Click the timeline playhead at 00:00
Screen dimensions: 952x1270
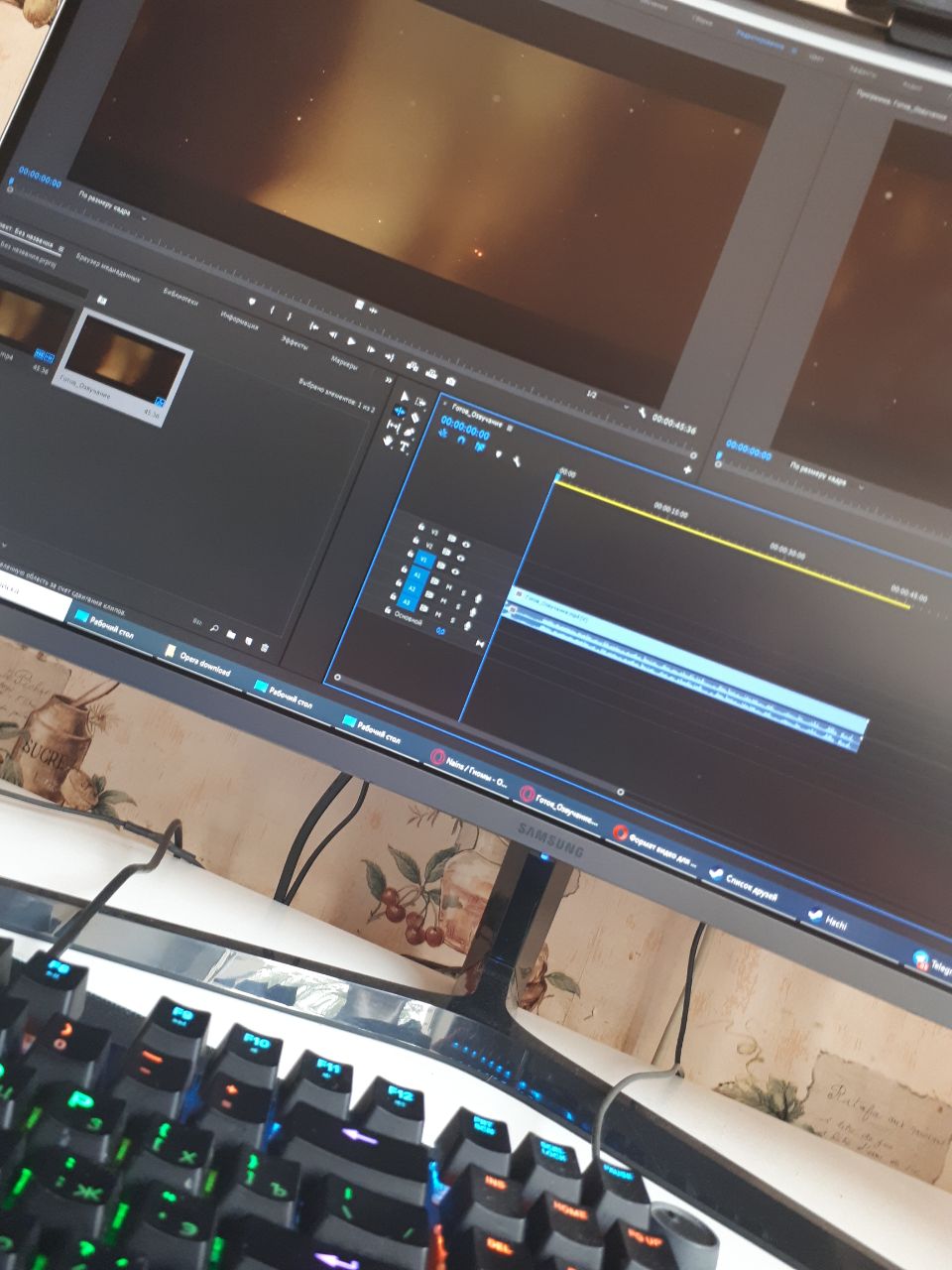click(x=558, y=479)
